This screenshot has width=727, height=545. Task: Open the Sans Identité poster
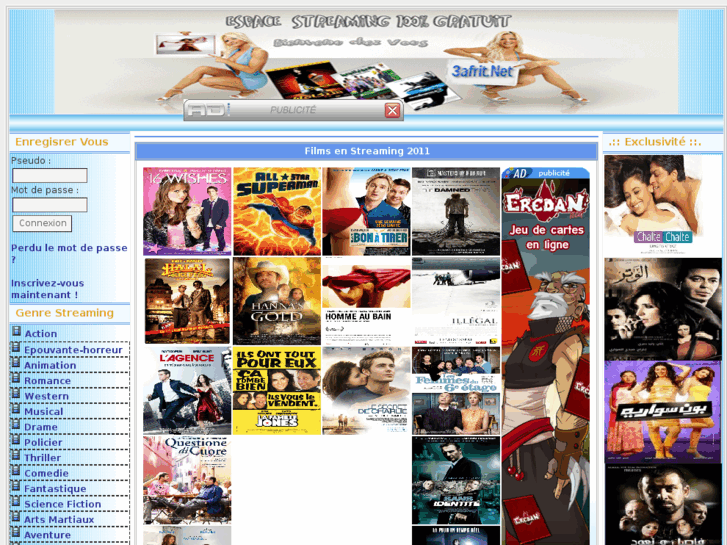tap(456, 481)
